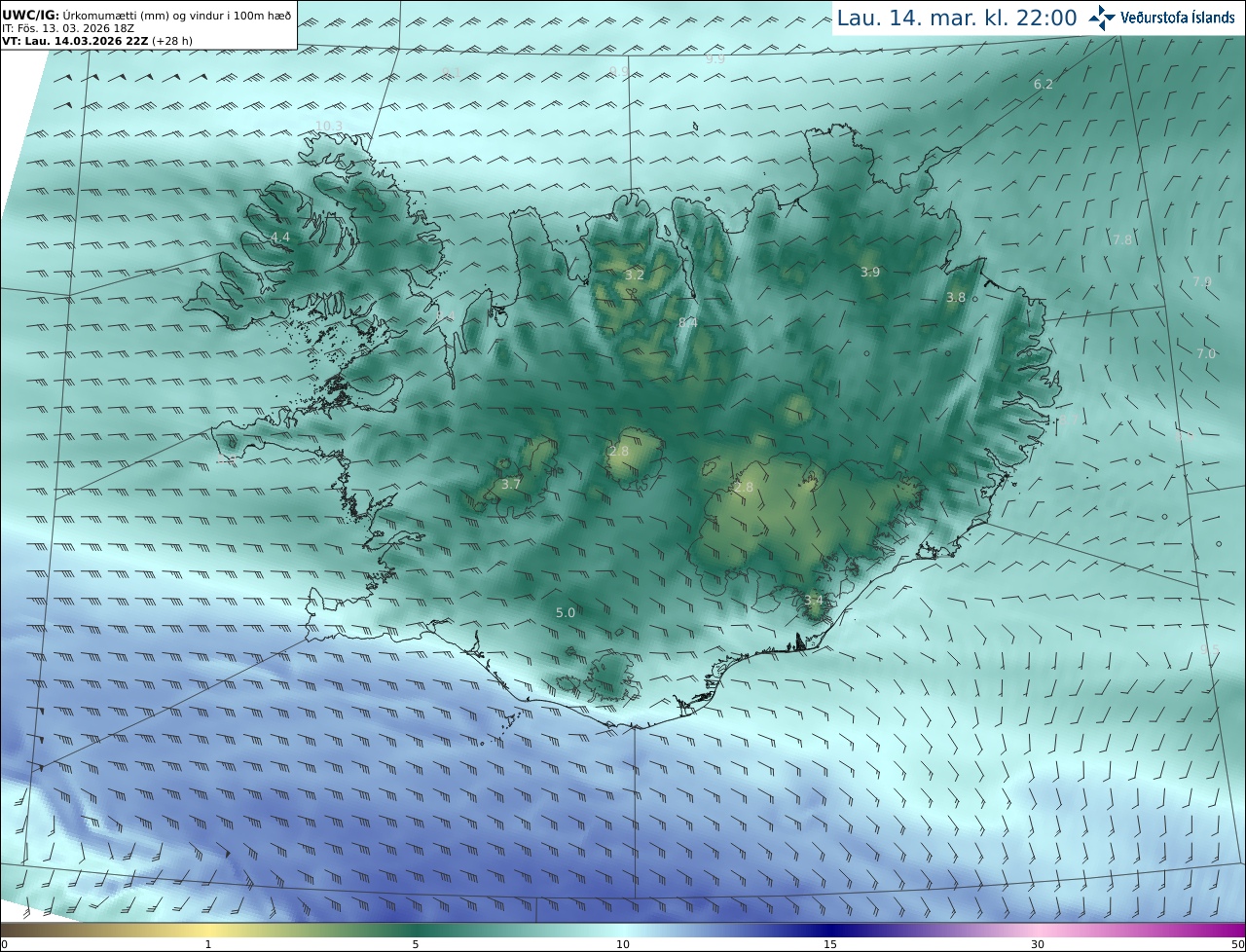Click the 7.8 value east of Iceland
This screenshot has height=952, width=1246.
pos(1122,239)
